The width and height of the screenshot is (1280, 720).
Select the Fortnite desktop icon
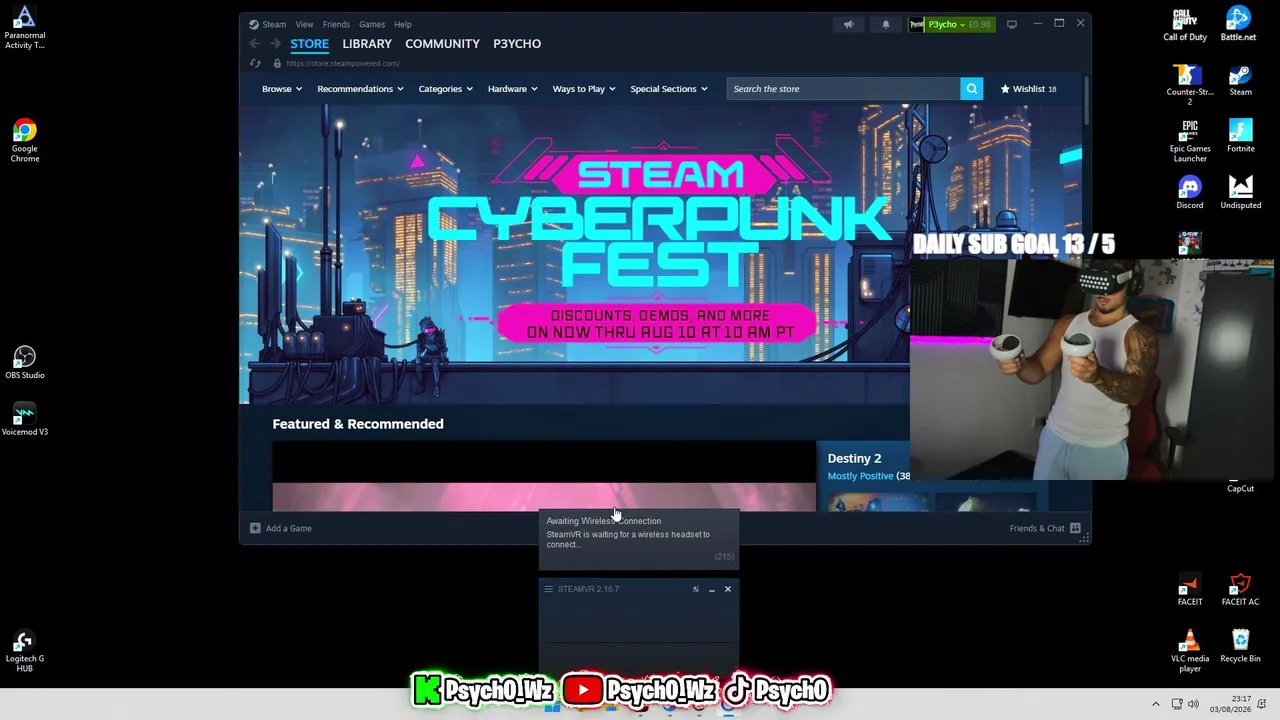1240,136
